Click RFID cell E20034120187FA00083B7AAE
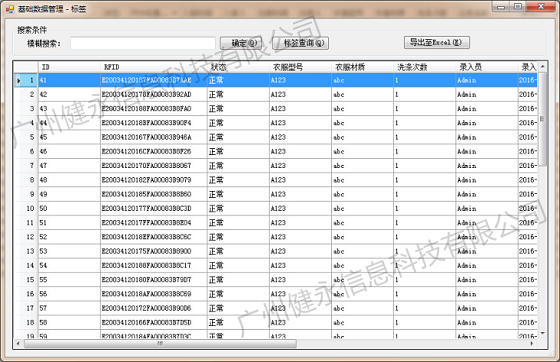Image resolution: width=560 pixels, height=362 pixels. [x=154, y=80]
